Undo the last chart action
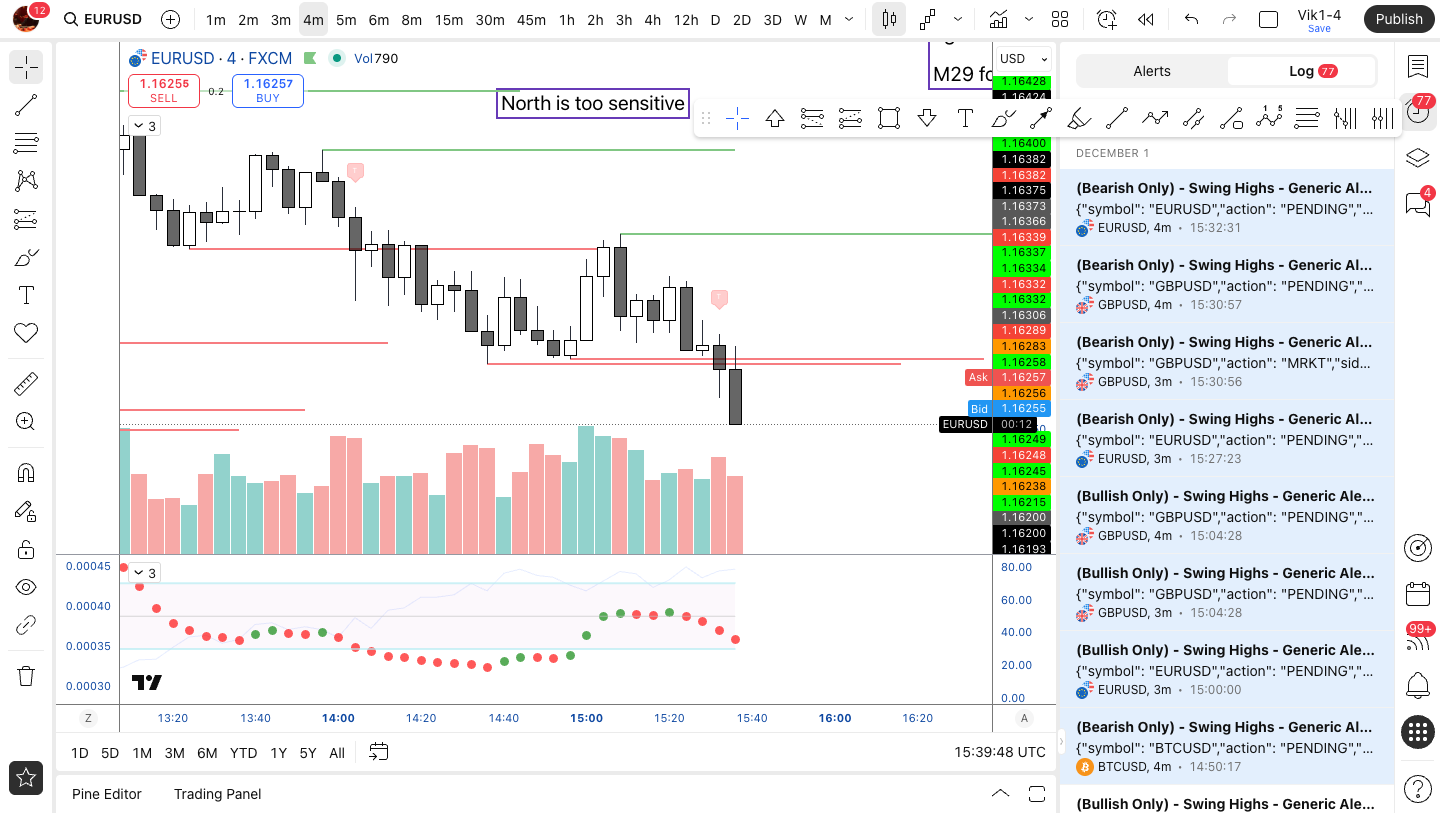1440x813 pixels. (x=1191, y=19)
